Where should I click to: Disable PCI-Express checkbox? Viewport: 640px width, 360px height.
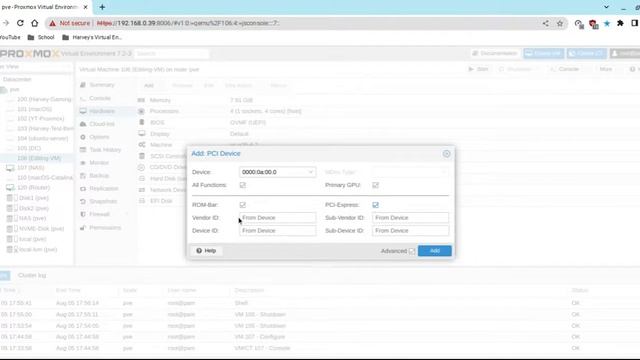[x=376, y=205]
